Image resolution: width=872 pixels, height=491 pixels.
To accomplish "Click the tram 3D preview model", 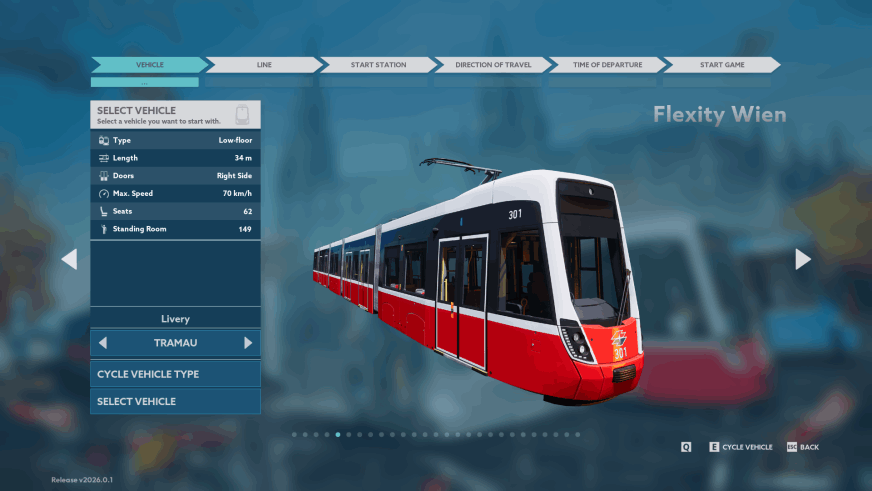I will (479, 281).
